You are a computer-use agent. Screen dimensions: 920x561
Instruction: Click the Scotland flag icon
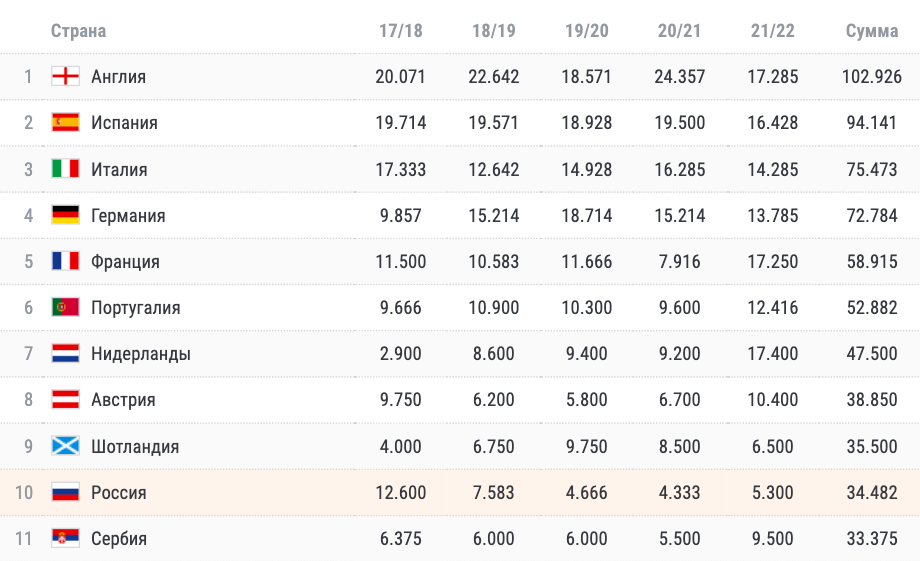pyautogui.click(x=65, y=446)
